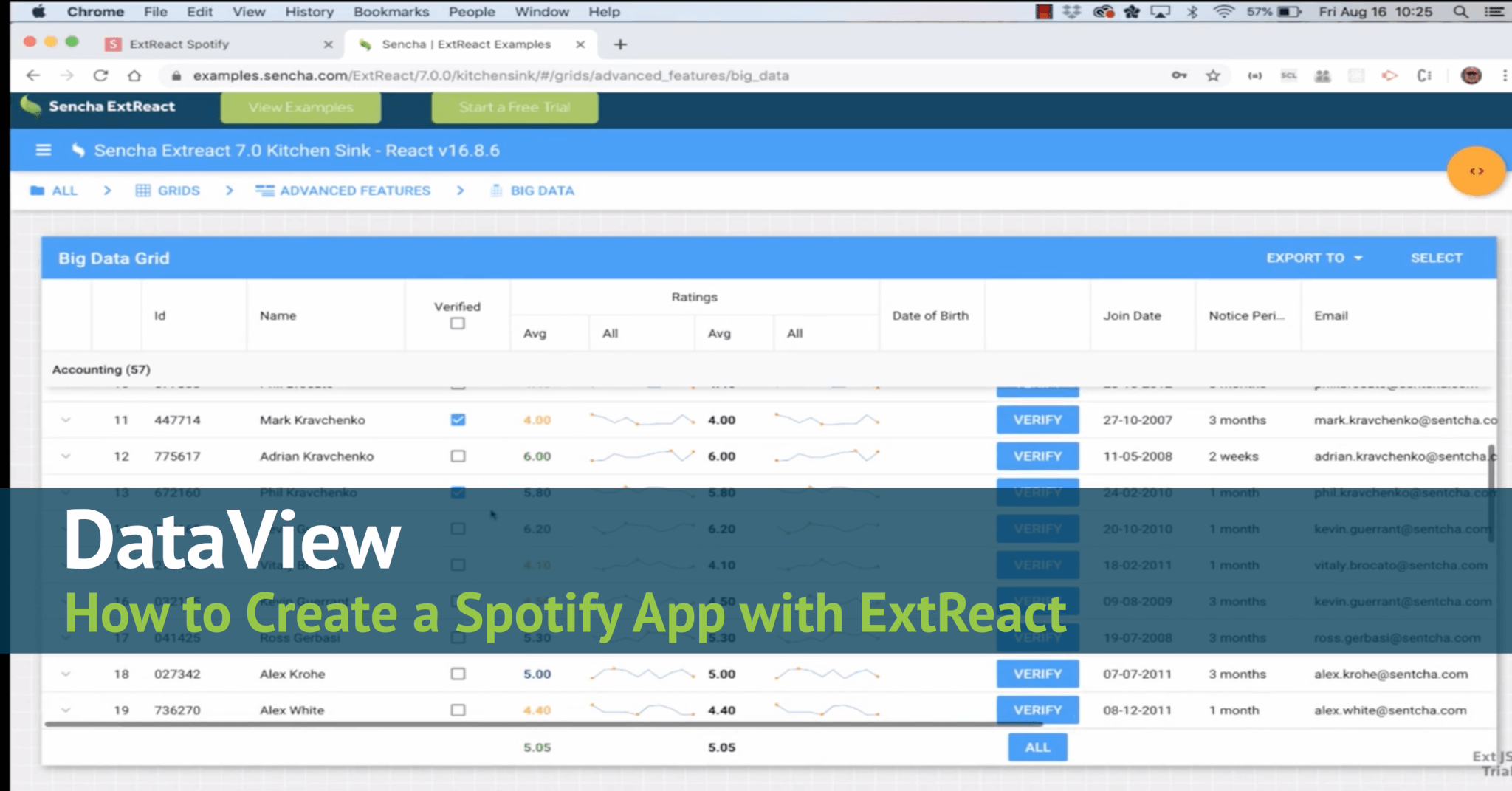This screenshot has width=1512, height=791.
Task: Open the EXPORT TO dropdown
Action: (x=1314, y=258)
